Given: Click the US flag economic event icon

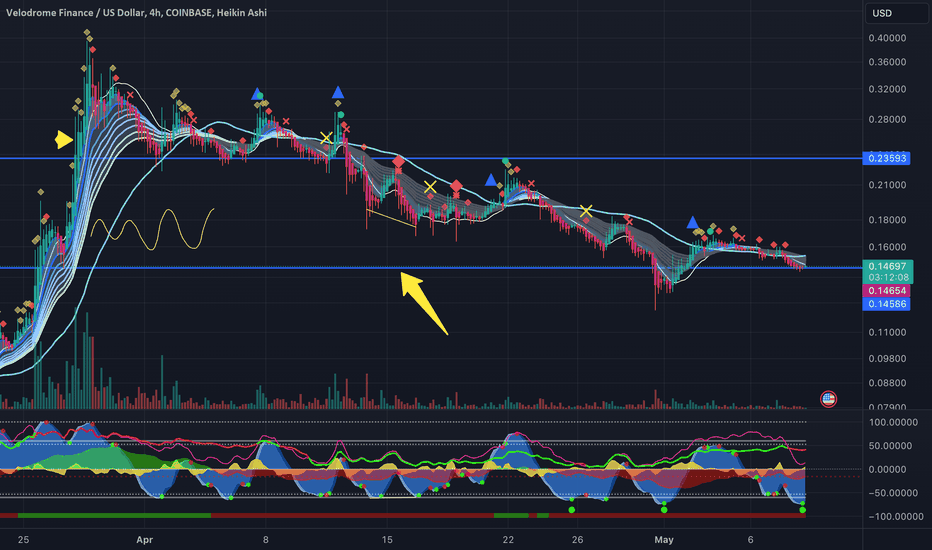Looking at the screenshot, I should pyautogui.click(x=828, y=398).
